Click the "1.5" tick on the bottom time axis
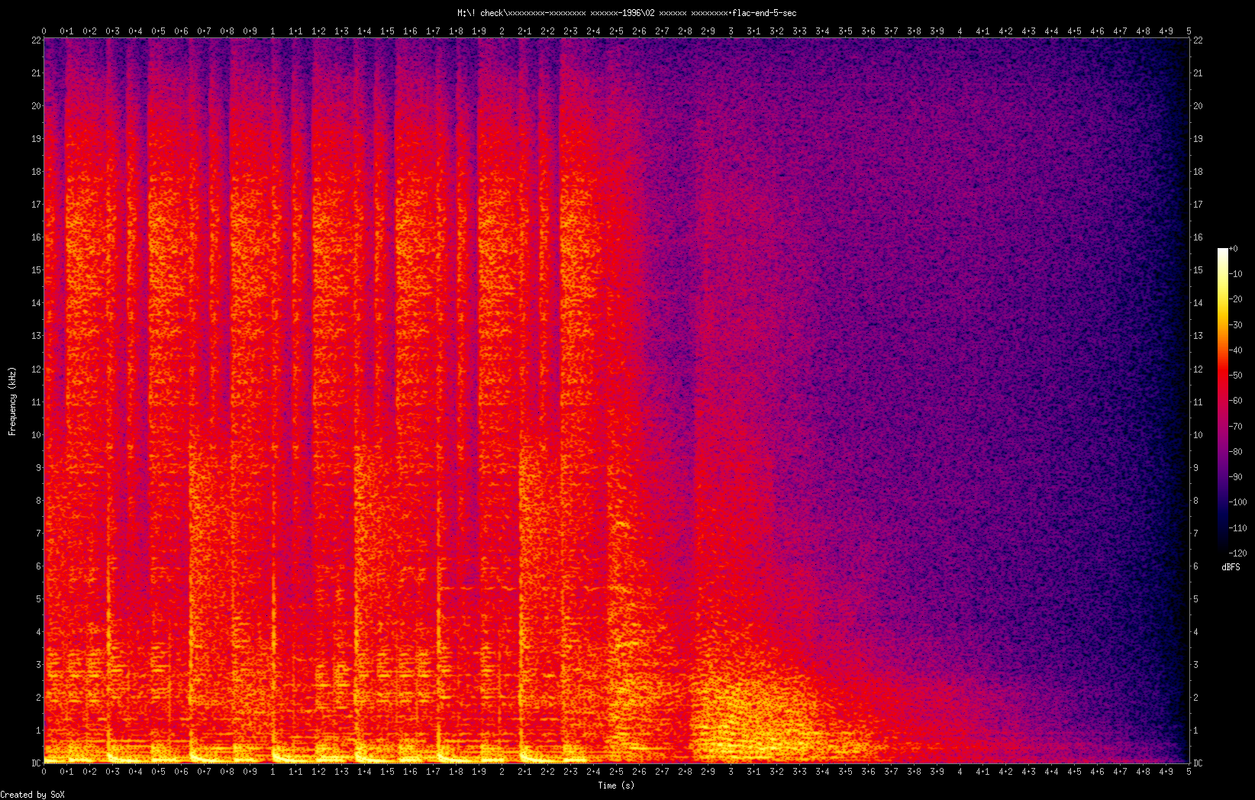Viewport: 1255px width, 800px height. (x=387, y=773)
